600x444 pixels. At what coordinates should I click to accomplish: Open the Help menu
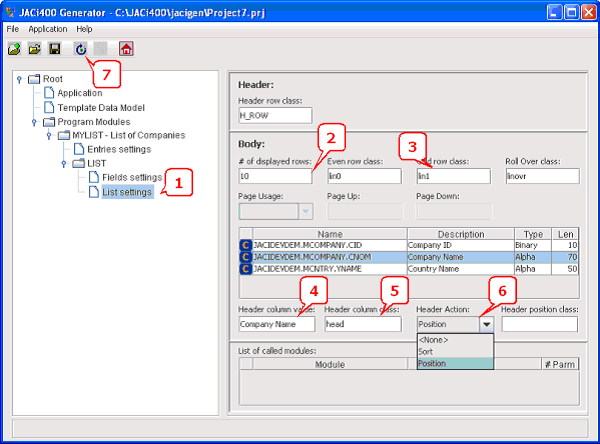click(84, 29)
